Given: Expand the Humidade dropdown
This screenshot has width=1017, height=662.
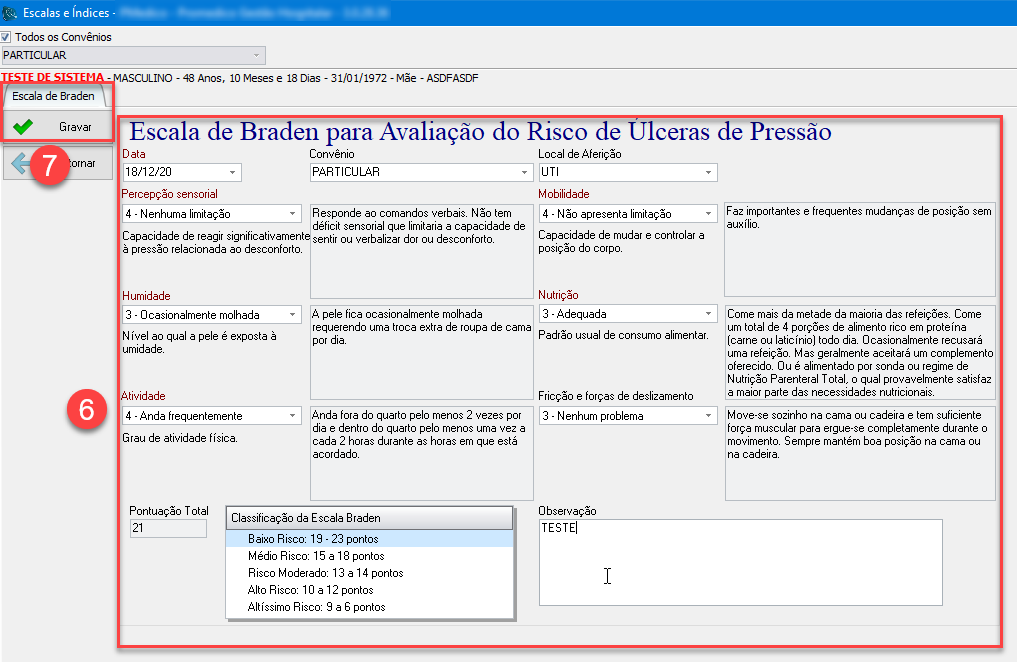Looking at the screenshot, I should [x=292, y=315].
